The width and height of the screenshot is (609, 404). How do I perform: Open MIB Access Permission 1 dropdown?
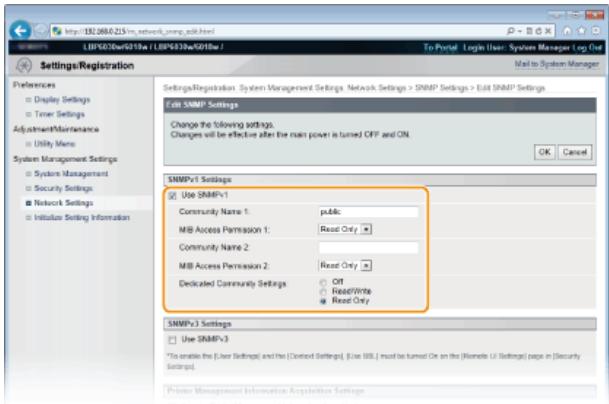pyautogui.click(x=345, y=229)
